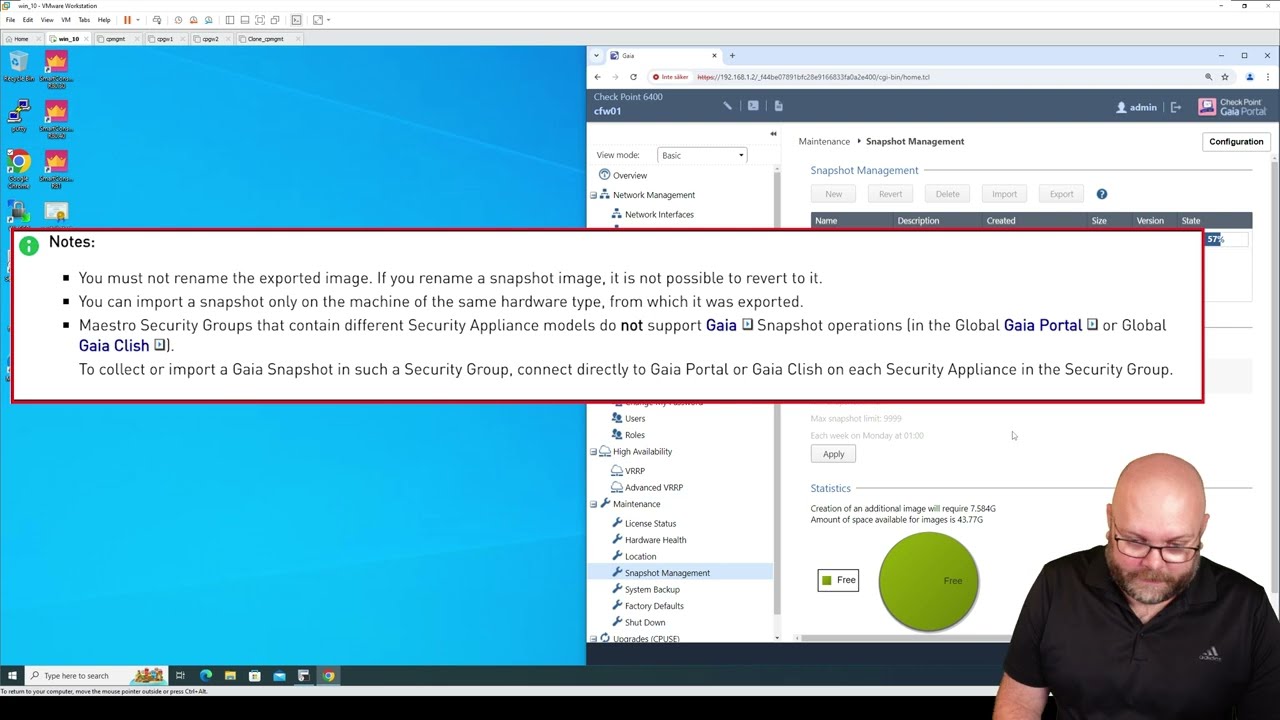The image size is (1280, 720).
Task: Open Advanced VRRP tree item
Action: point(653,488)
